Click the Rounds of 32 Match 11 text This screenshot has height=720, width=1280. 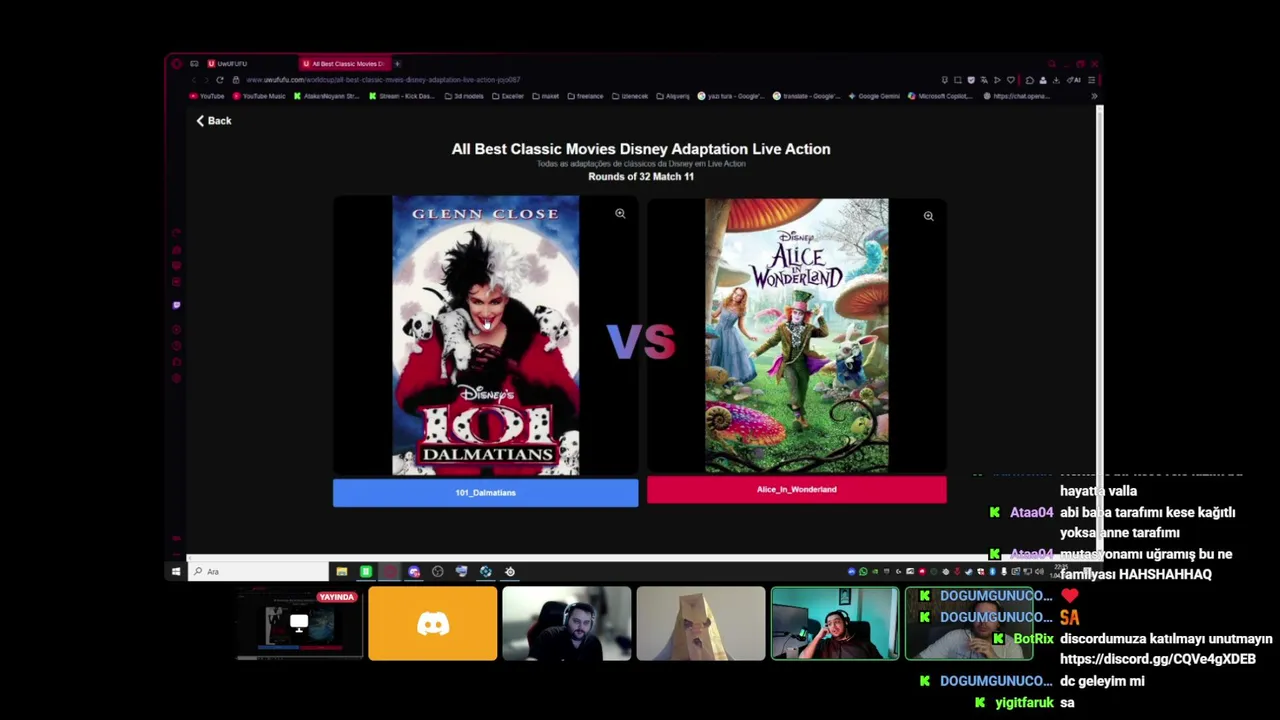pos(641,177)
